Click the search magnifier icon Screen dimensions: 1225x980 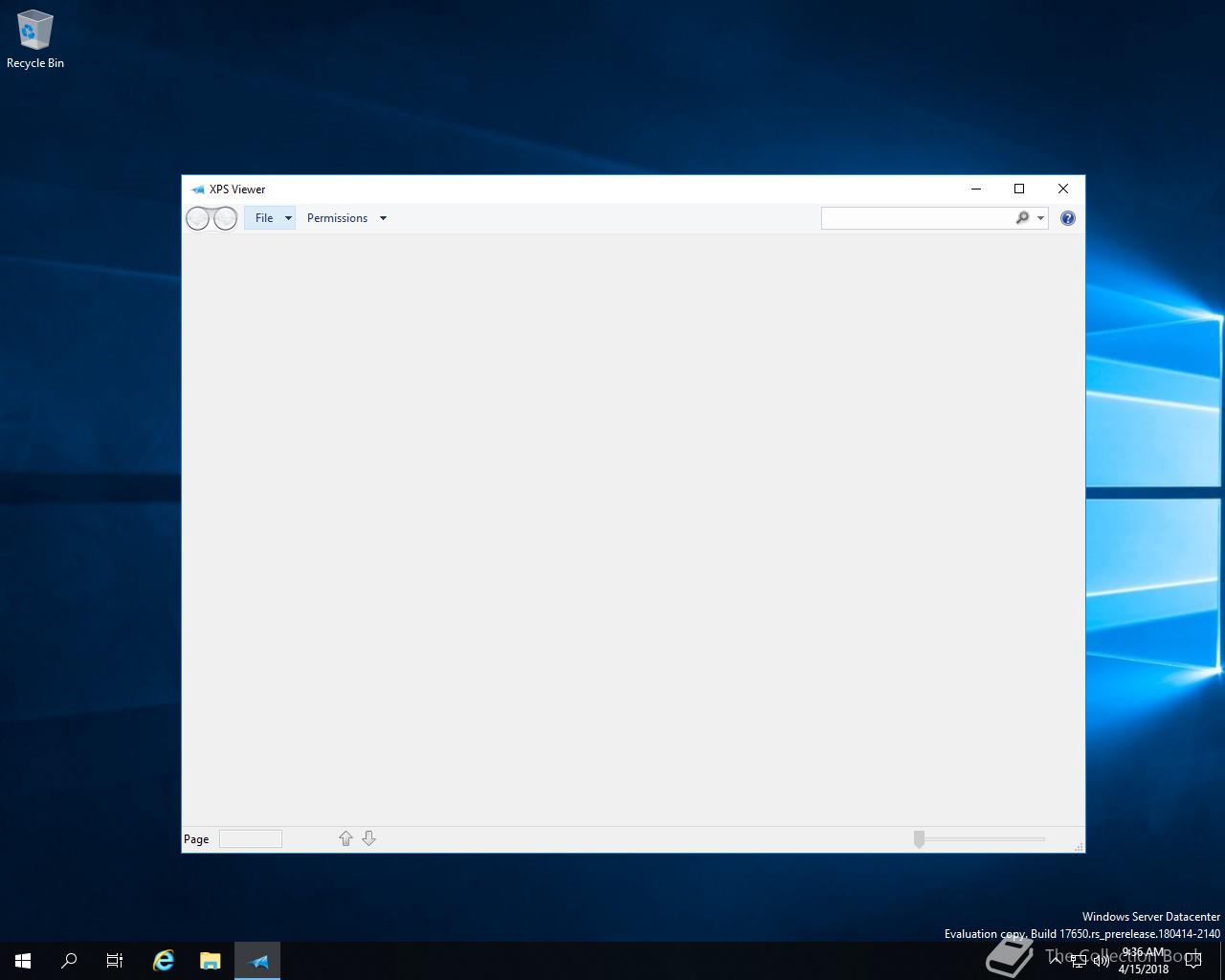tap(1022, 218)
